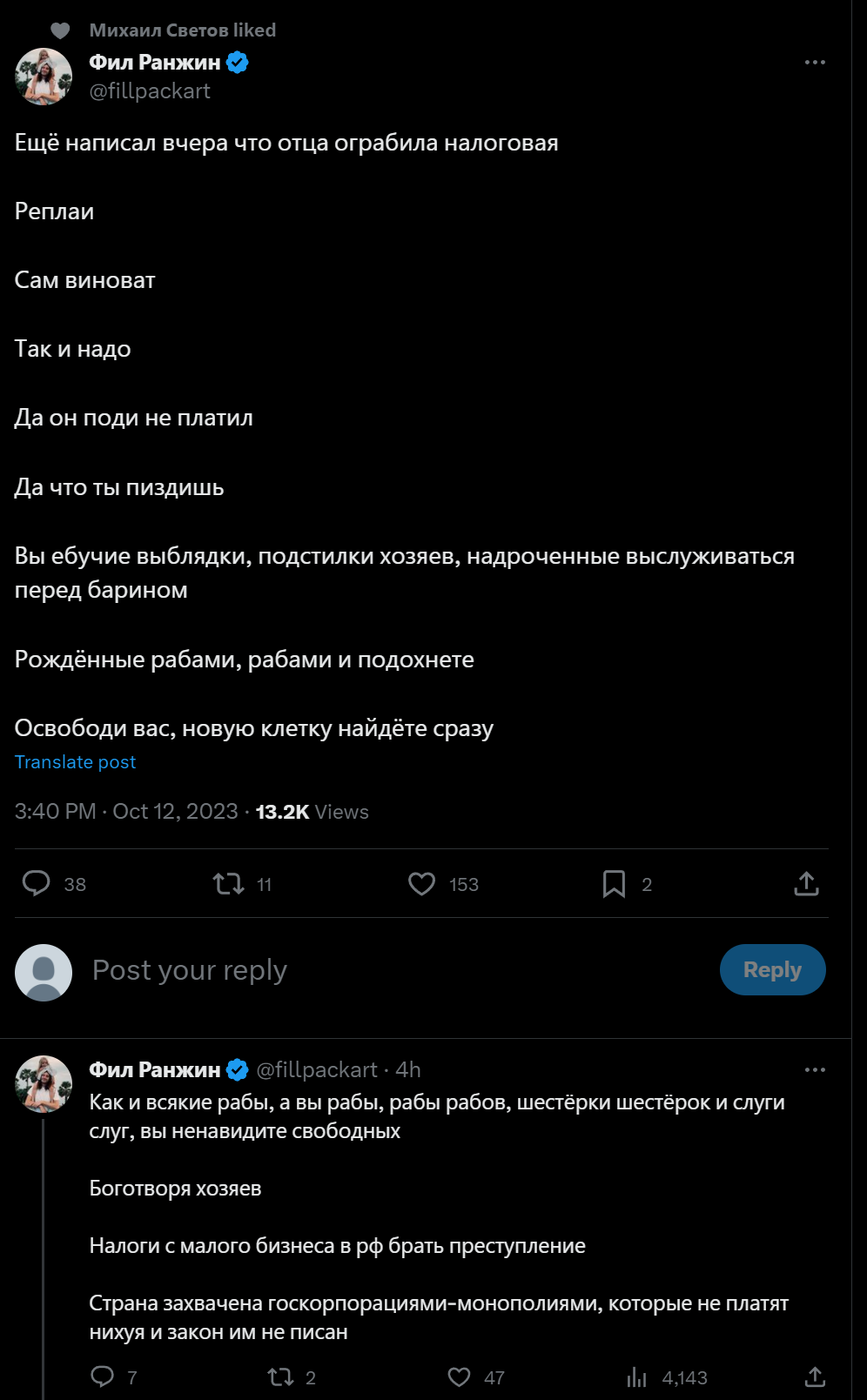
Task: Click Translate post link
Action: 76,762
